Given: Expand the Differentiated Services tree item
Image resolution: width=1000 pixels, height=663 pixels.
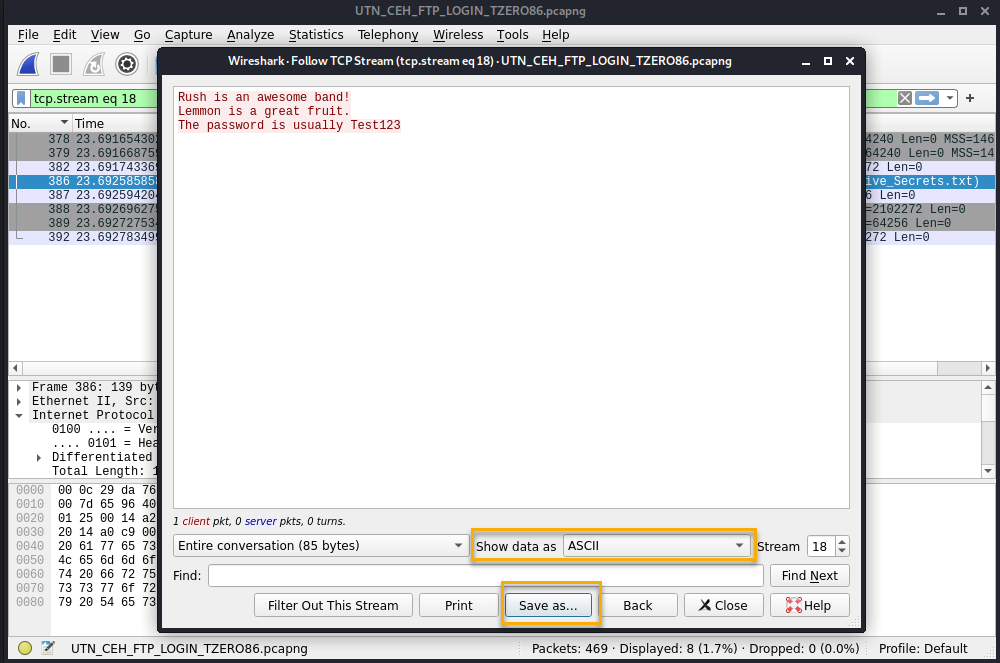Looking at the screenshot, I should coord(39,458).
